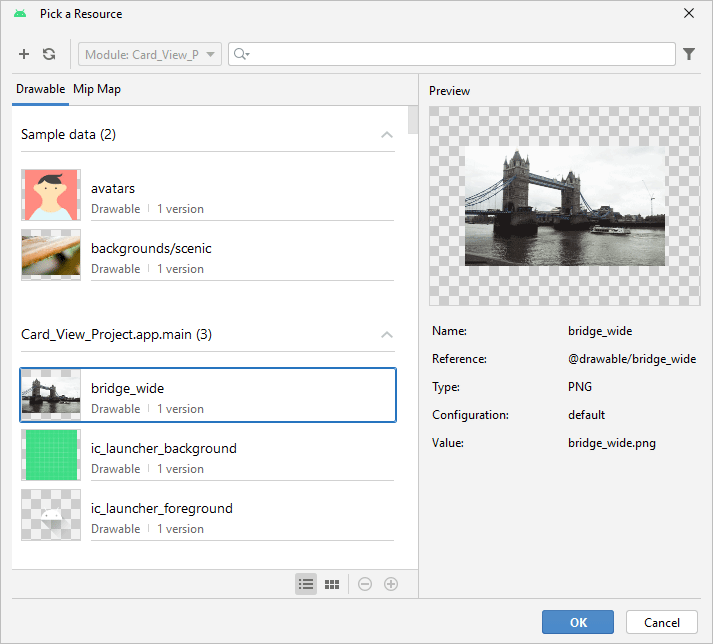Open the Module dropdown
The image size is (713, 644).
150,54
